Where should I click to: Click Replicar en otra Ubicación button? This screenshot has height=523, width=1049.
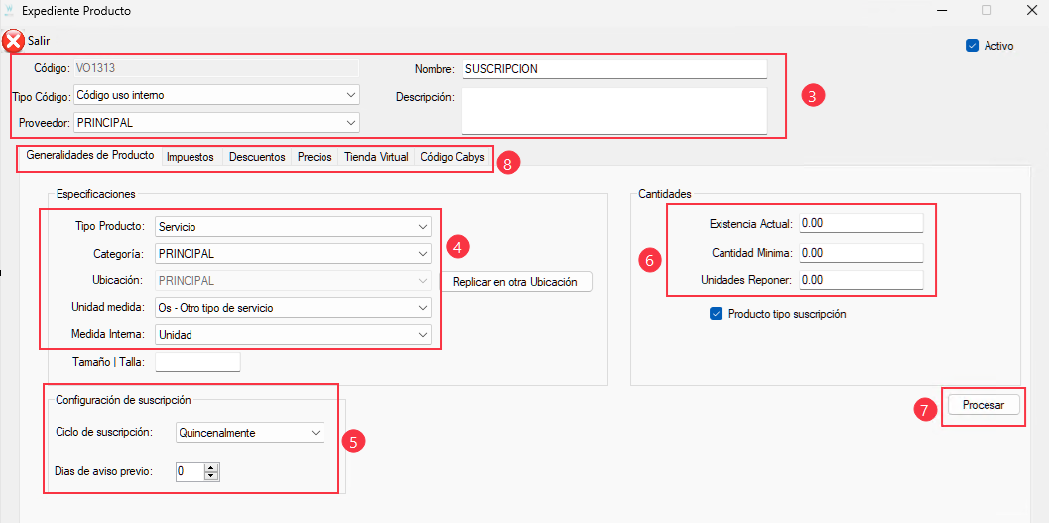pos(515,282)
